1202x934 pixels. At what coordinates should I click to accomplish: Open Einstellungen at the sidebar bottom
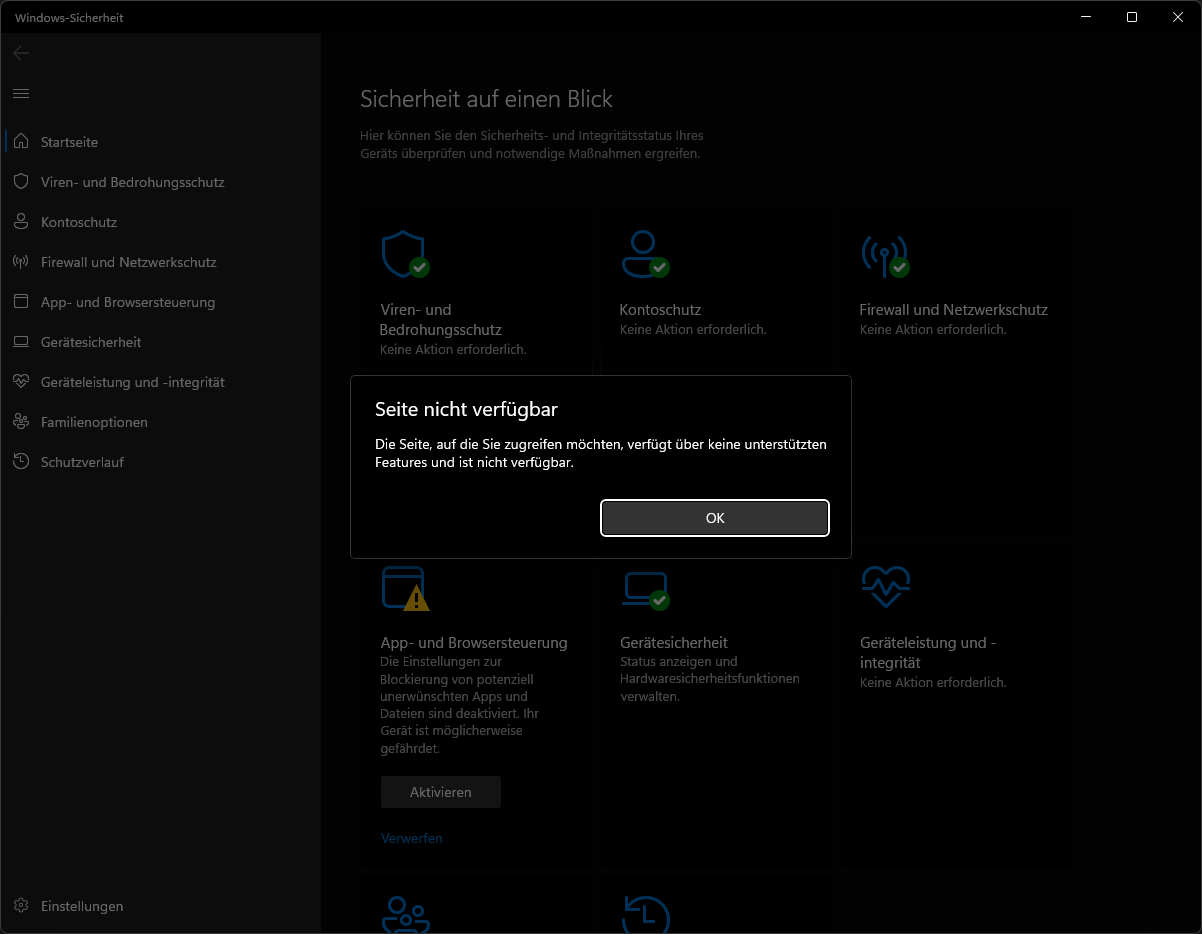point(160,906)
